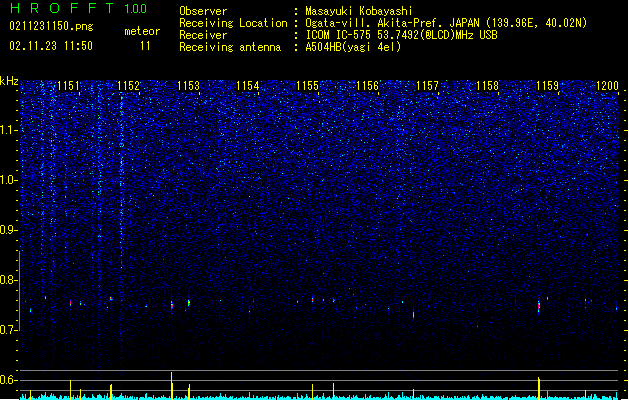Screen dimensions: 629x400
Task: Click the meteor count value 11
Action: pos(145,46)
